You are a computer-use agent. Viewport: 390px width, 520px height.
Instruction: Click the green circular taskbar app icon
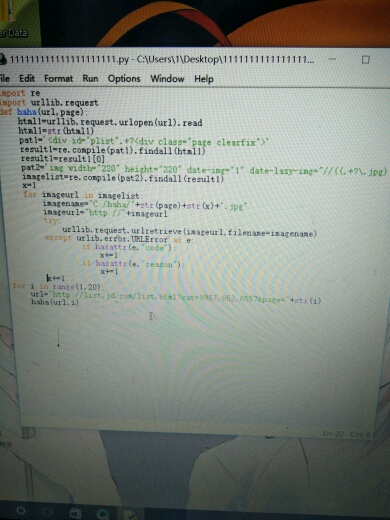click(x=103, y=513)
